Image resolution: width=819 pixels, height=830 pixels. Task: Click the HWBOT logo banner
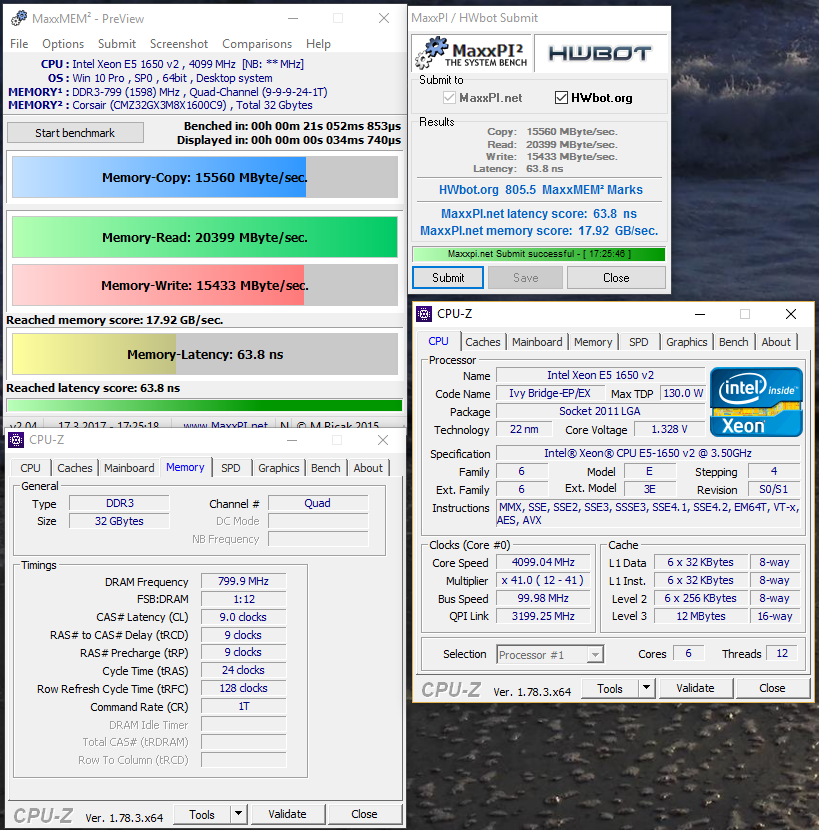click(x=600, y=53)
